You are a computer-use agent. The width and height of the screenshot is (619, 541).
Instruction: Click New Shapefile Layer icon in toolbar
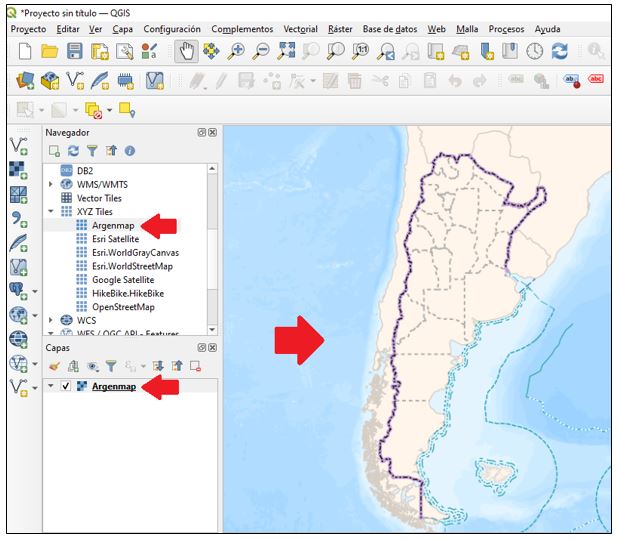click(75, 81)
